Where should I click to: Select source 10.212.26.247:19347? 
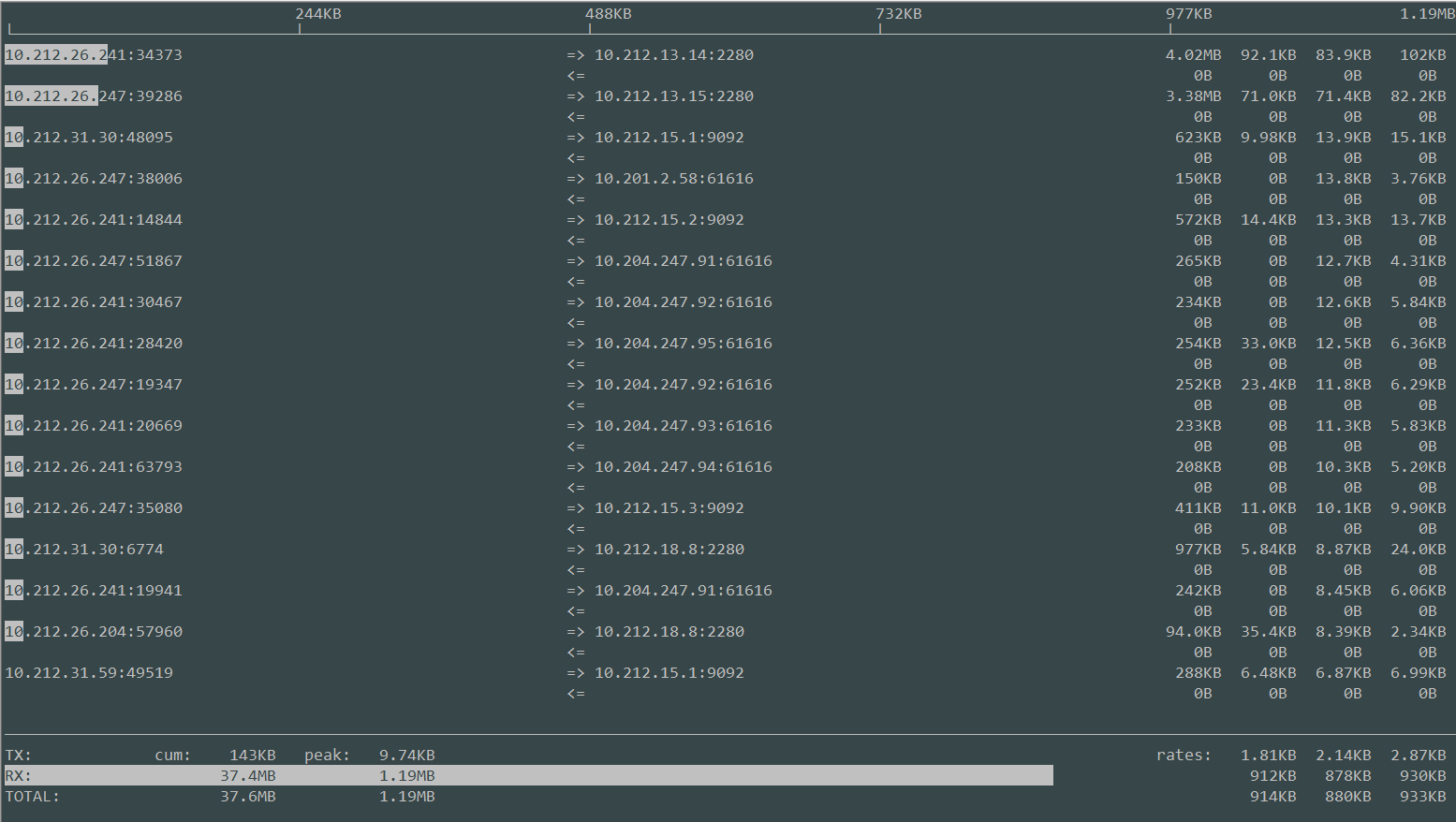94,385
